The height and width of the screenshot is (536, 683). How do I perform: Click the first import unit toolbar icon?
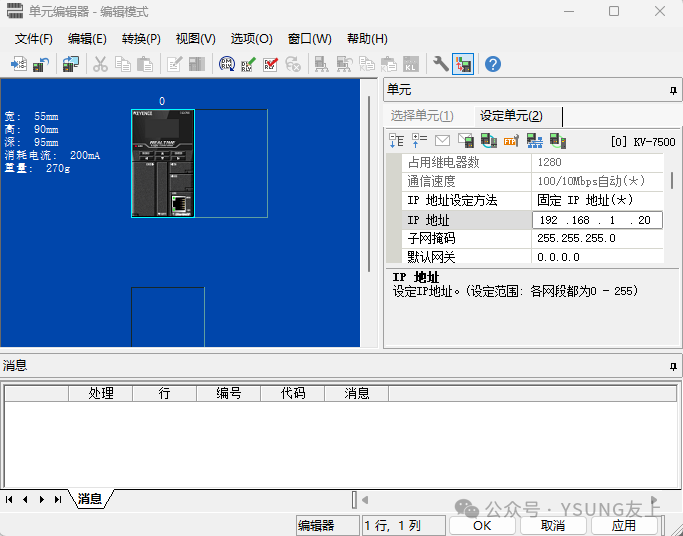coord(18,64)
